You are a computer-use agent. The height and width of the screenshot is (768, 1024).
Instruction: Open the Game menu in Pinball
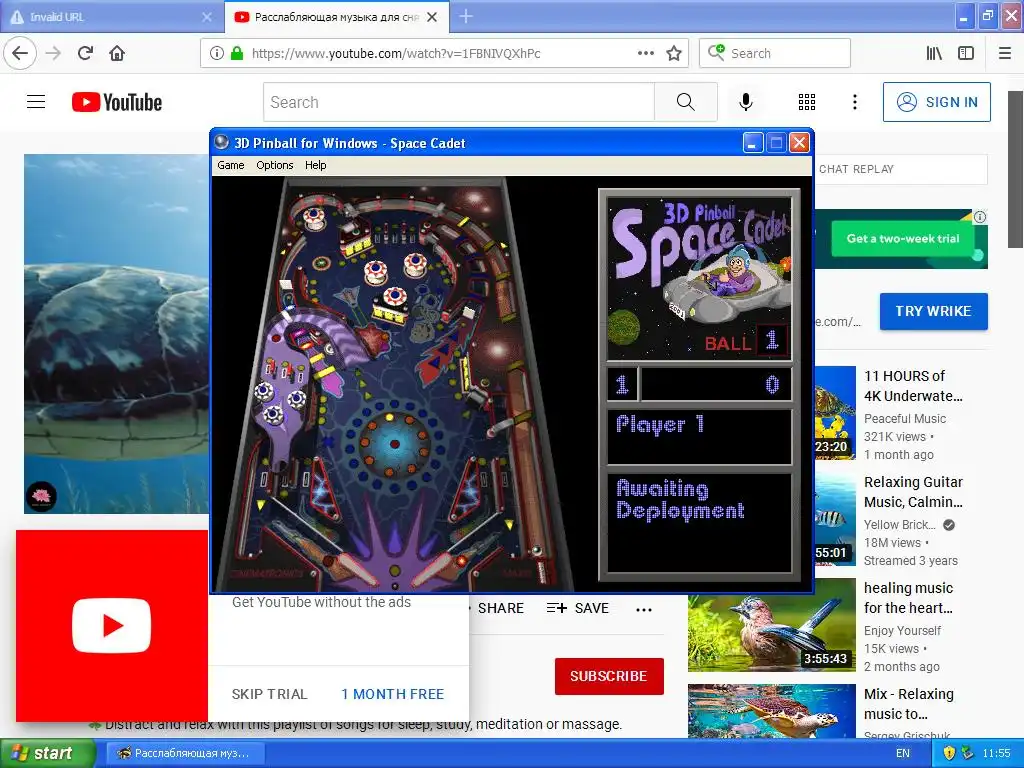(231, 165)
